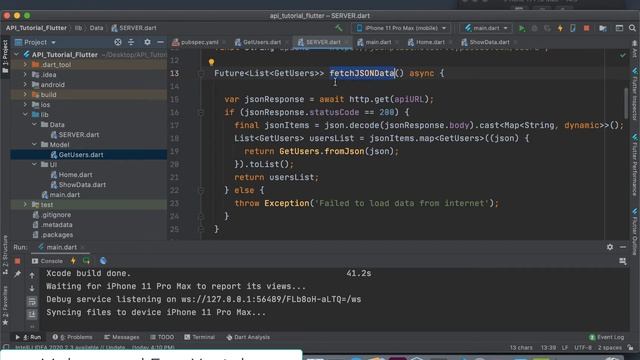Open the Search Everywhere magnifier
Viewport: 640px width, 360px height.
[x=632, y=28]
